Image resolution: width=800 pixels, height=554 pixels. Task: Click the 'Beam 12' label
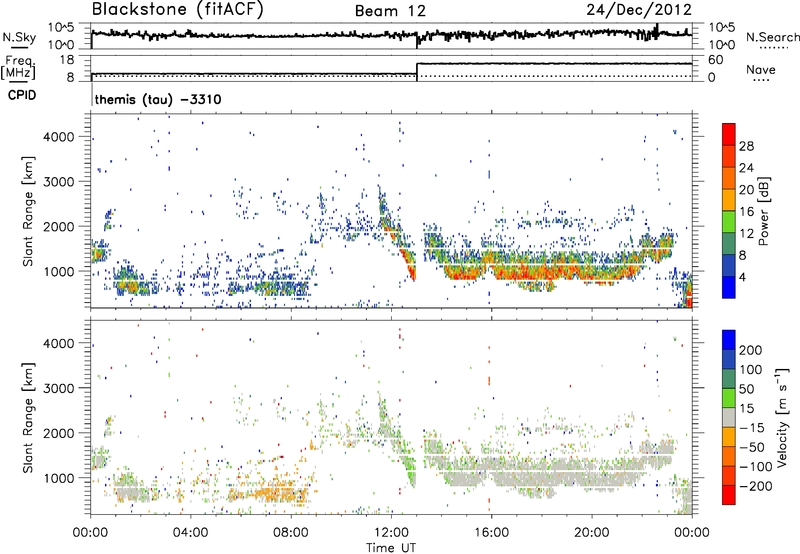tap(390, 11)
